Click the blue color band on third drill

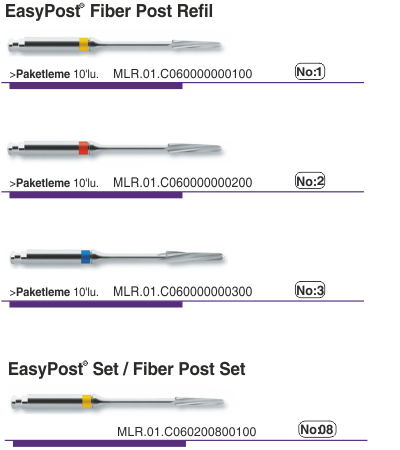pyautogui.click(x=86, y=257)
